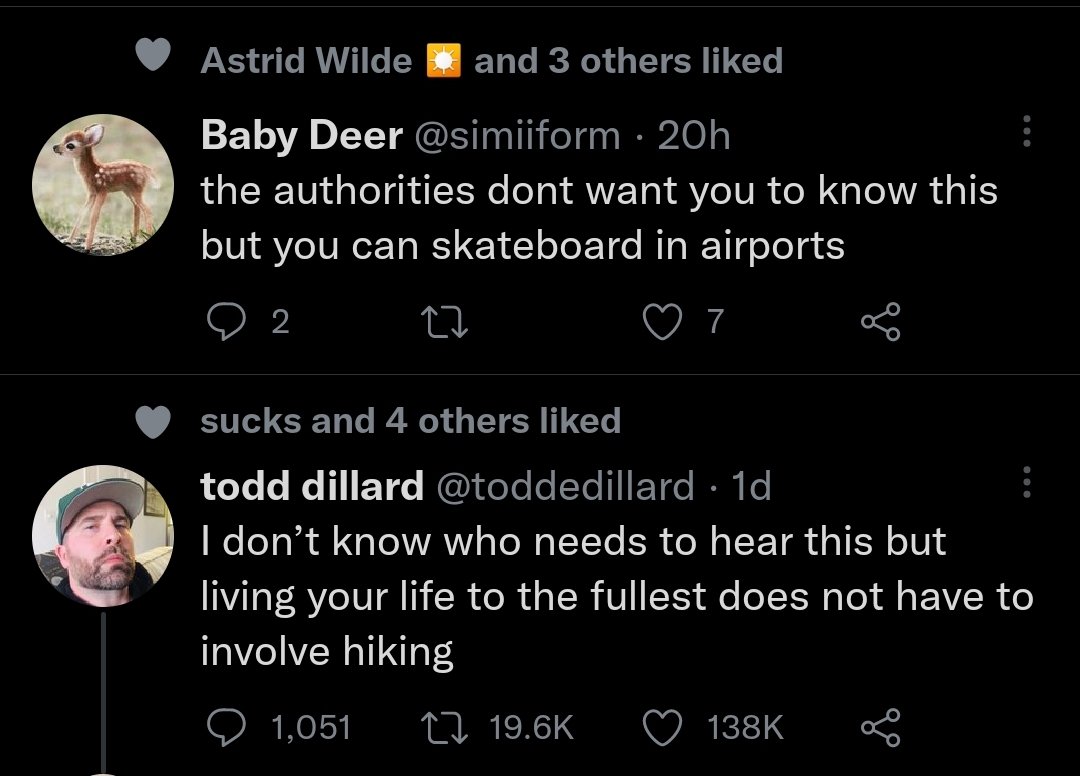
Task: Open @simiiform handle link
Action: pos(517,135)
